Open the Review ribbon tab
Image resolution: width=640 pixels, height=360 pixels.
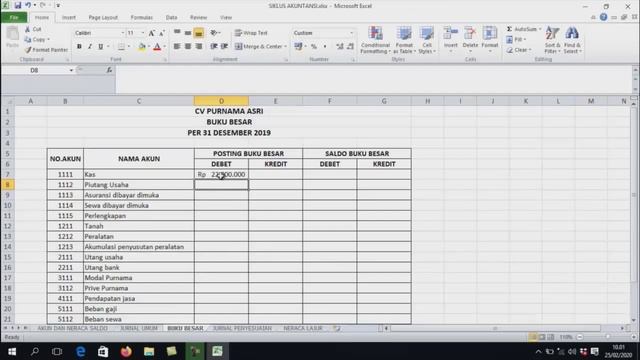pos(198,18)
